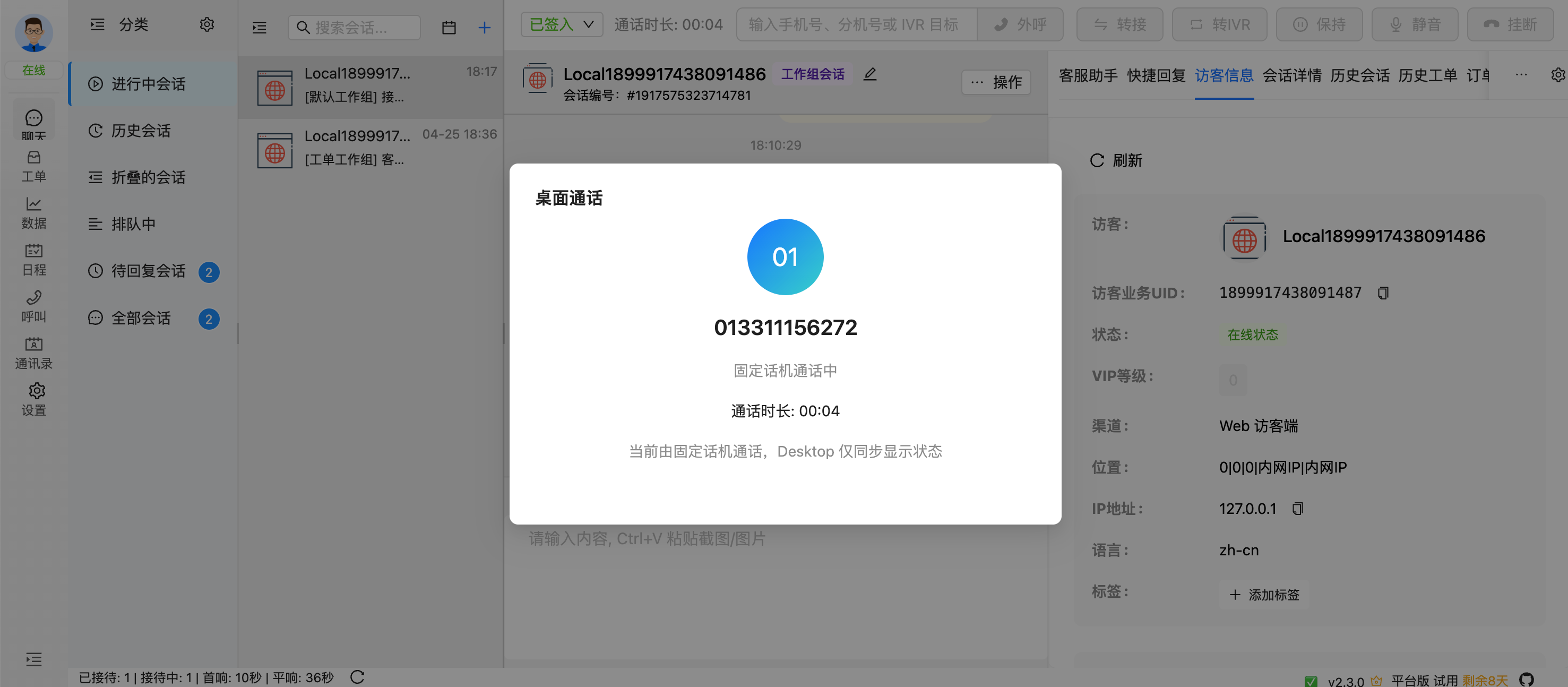The height and width of the screenshot is (687, 1568).
Task: Open the 工单 tickets sidebar icon
Action: tap(33, 166)
